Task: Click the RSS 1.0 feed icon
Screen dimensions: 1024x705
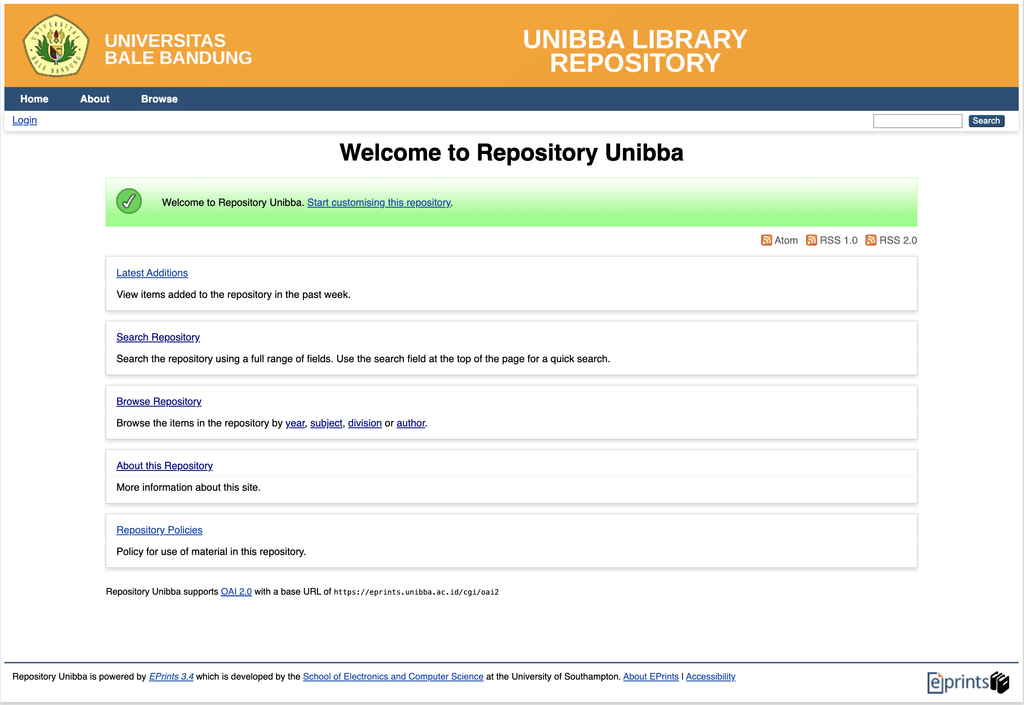Action: click(811, 240)
